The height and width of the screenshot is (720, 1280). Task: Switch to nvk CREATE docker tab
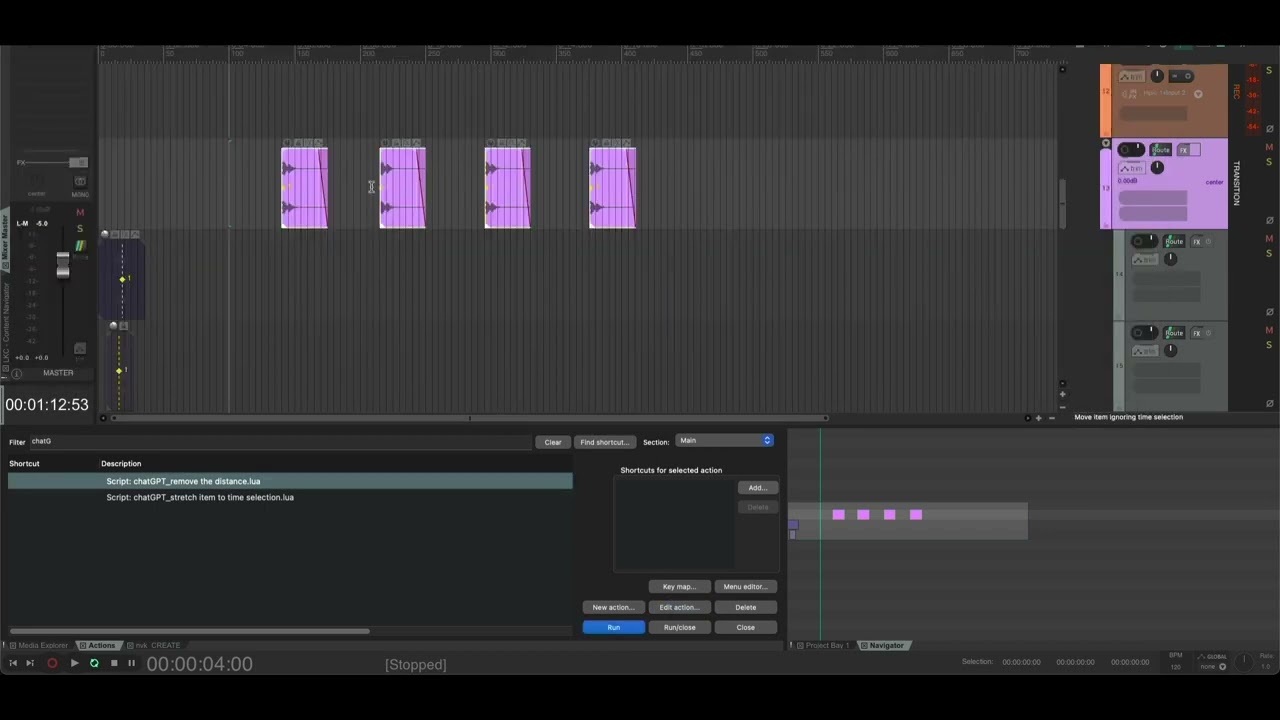(154, 645)
